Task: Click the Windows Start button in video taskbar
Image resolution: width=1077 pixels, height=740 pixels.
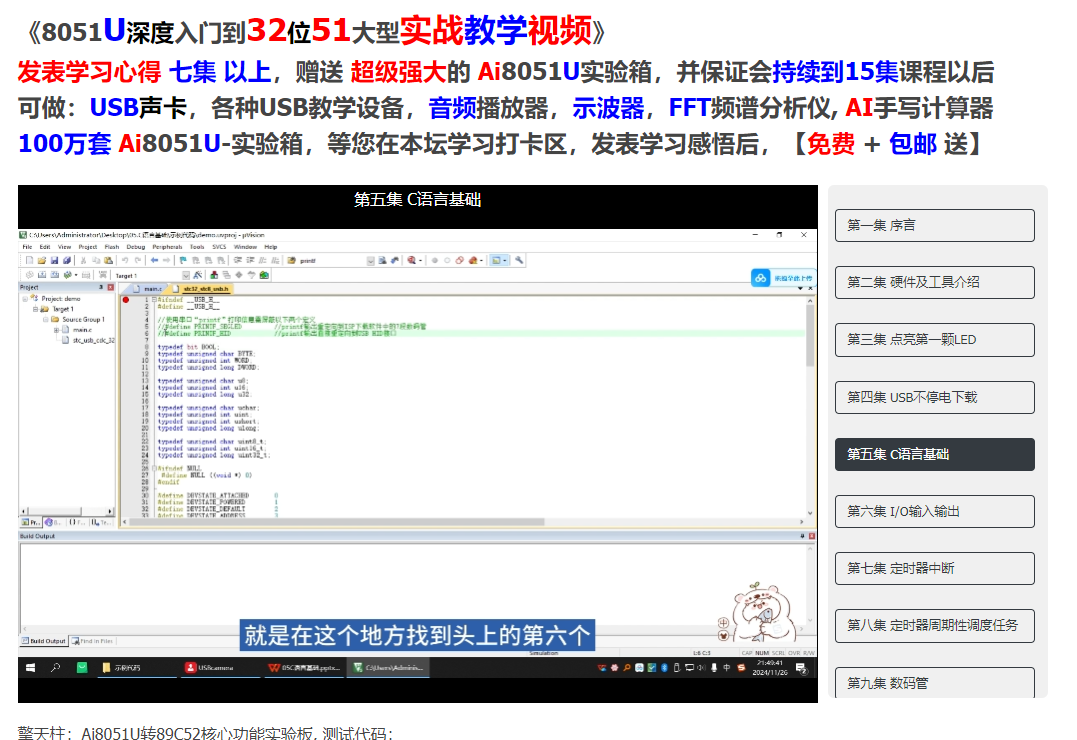Action: click(30, 667)
